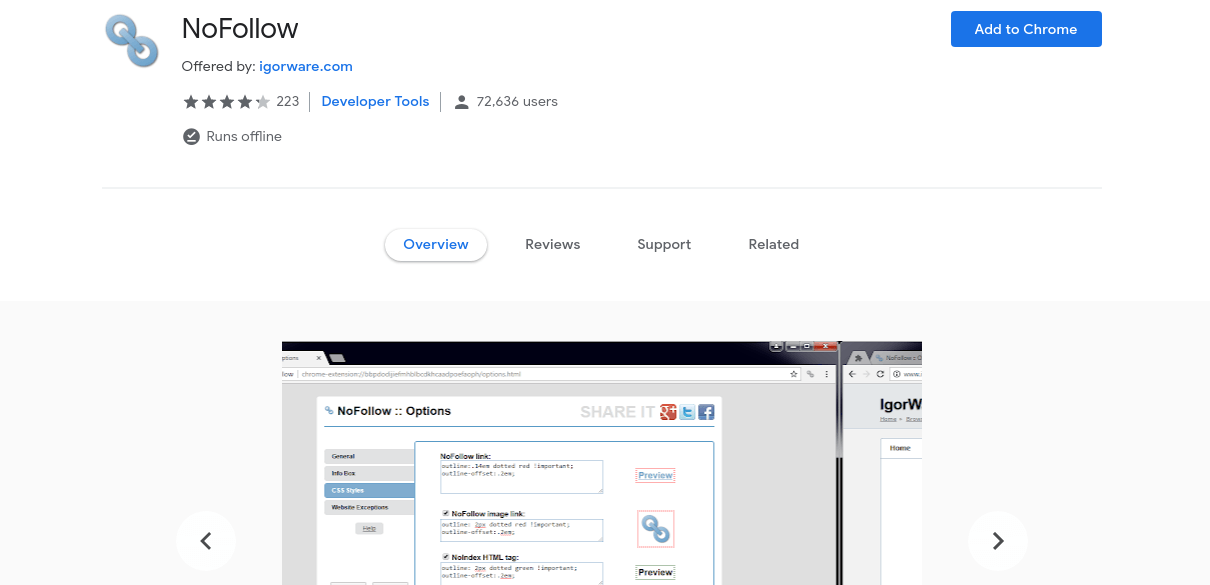Click the person icon beside user count
The width and height of the screenshot is (1210, 585).
(x=461, y=102)
